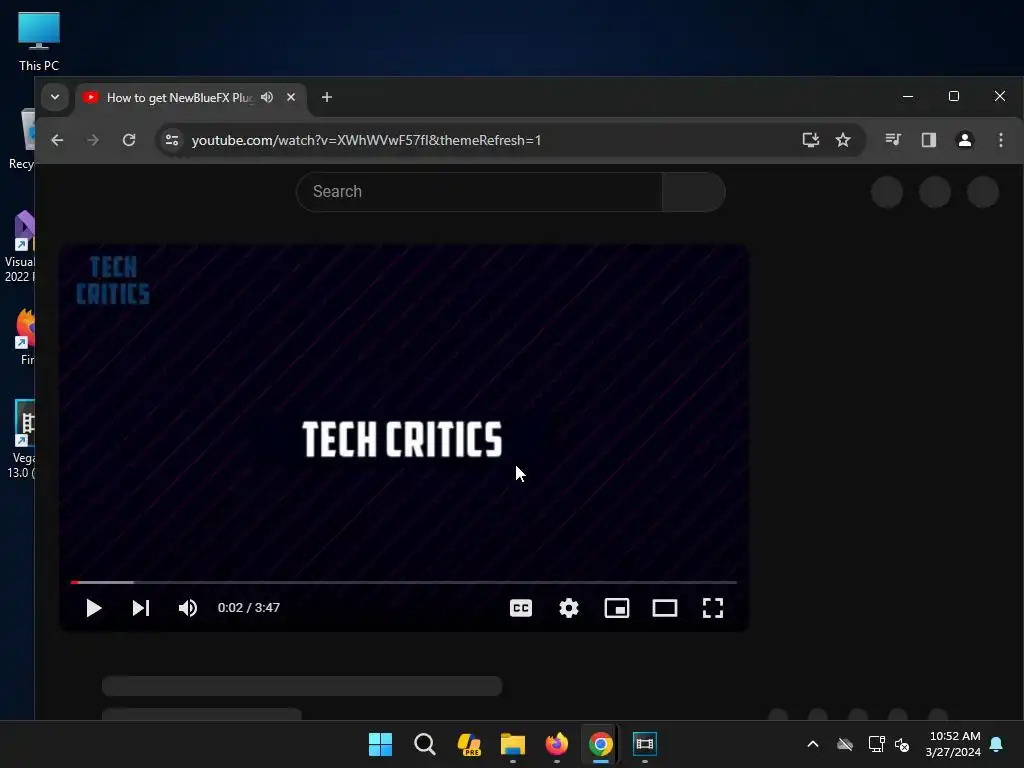Launch Firefox from taskbar
Viewport: 1024px width, 768px height.
point(556,744)
